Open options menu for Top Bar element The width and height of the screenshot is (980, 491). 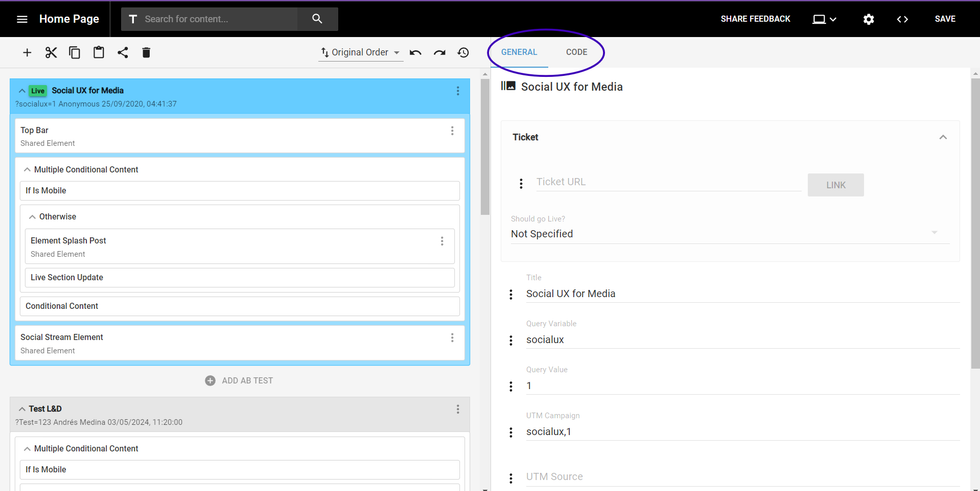452,131
